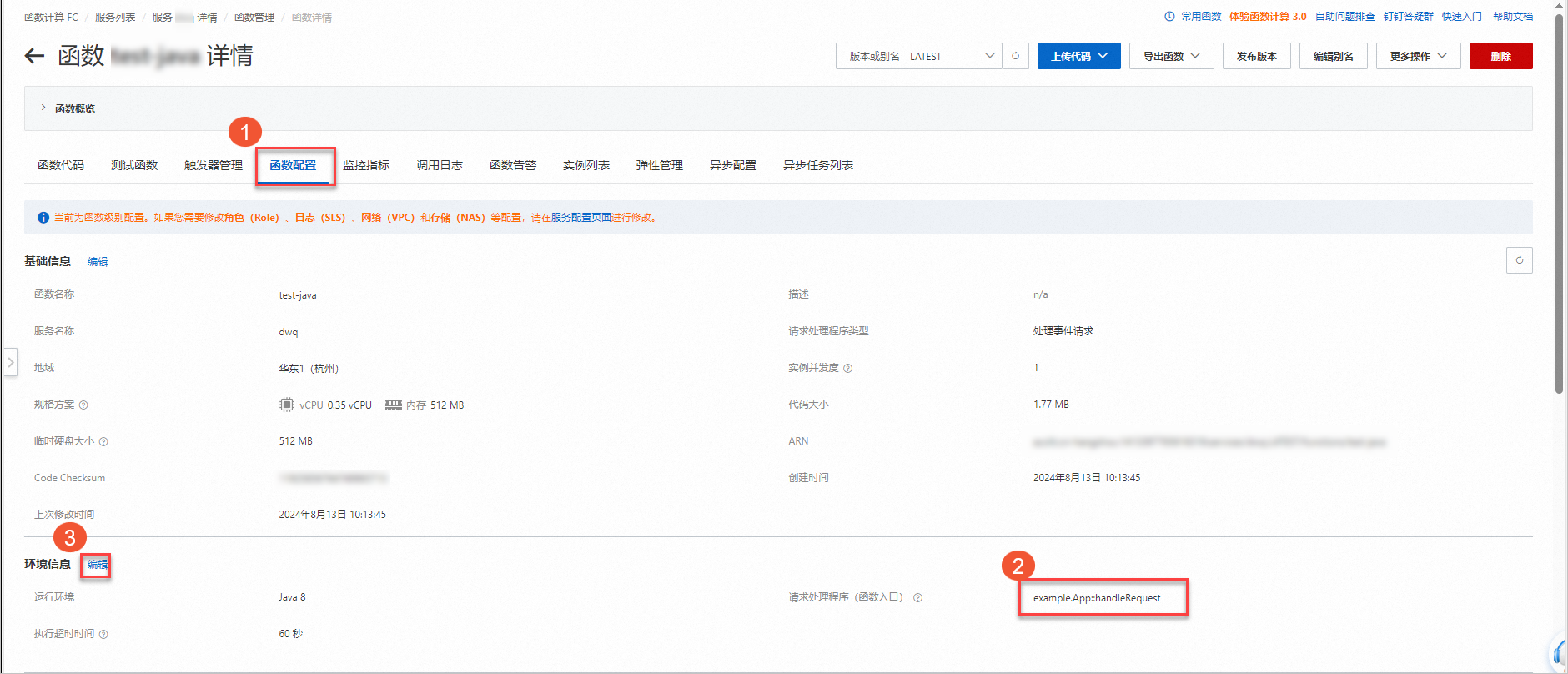Click the example.App::handleRequest handler value
The image size is (1568, 674).
point(1097,598)
